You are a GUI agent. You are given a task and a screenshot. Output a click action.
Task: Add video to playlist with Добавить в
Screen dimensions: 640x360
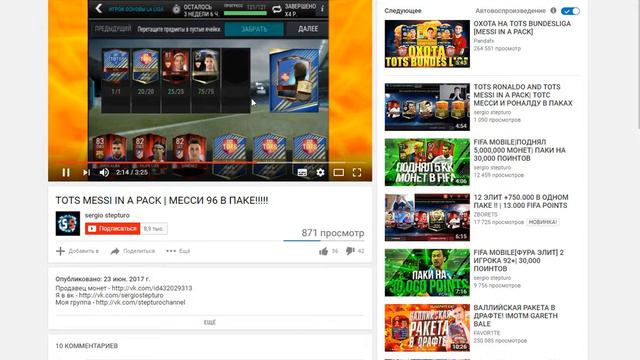click(x=78, y=251)
